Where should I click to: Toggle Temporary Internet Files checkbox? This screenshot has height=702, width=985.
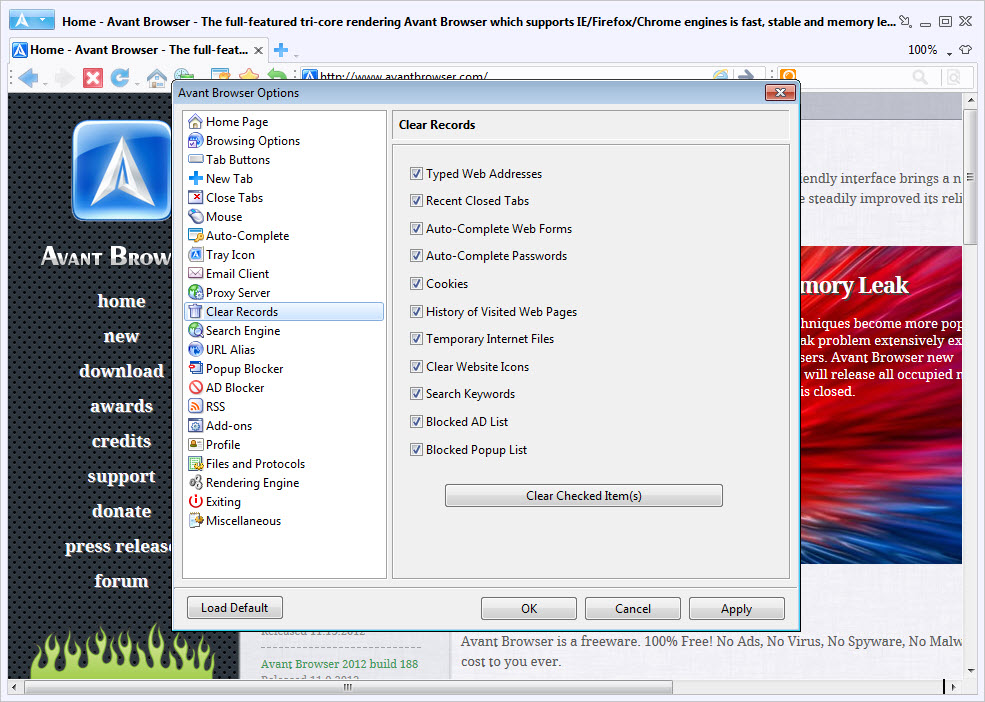(x=416, y=339)
